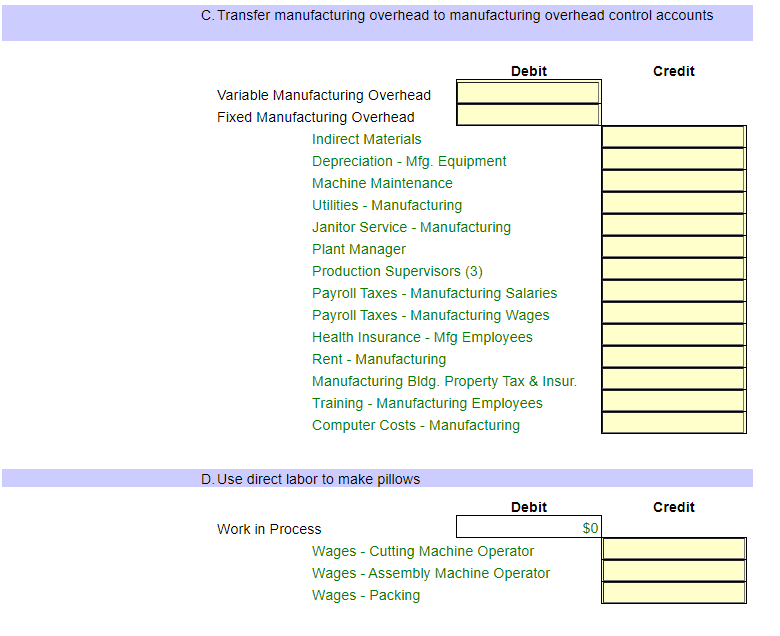Image resolution: width=780 pixels, height=636 pixels.
Task: Click Training - Manufacturing Employees credit field
Action: coord(674,401)
